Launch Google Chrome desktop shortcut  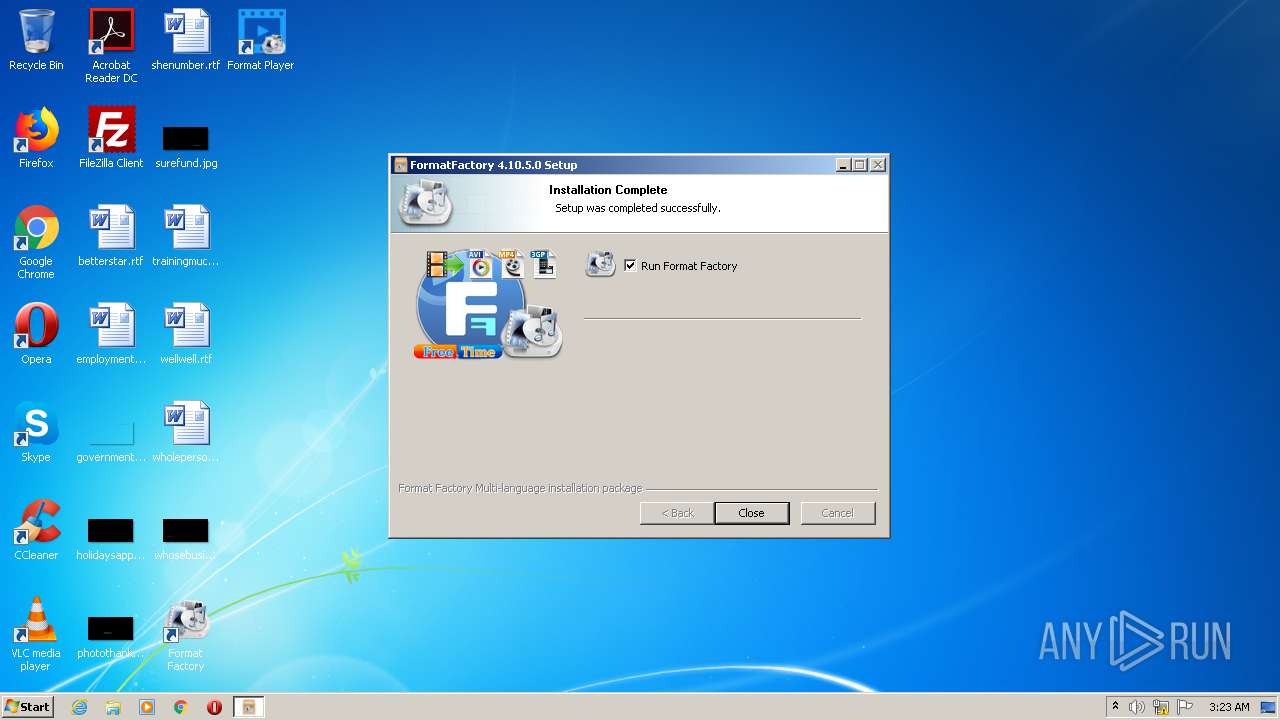pos(36,242)
